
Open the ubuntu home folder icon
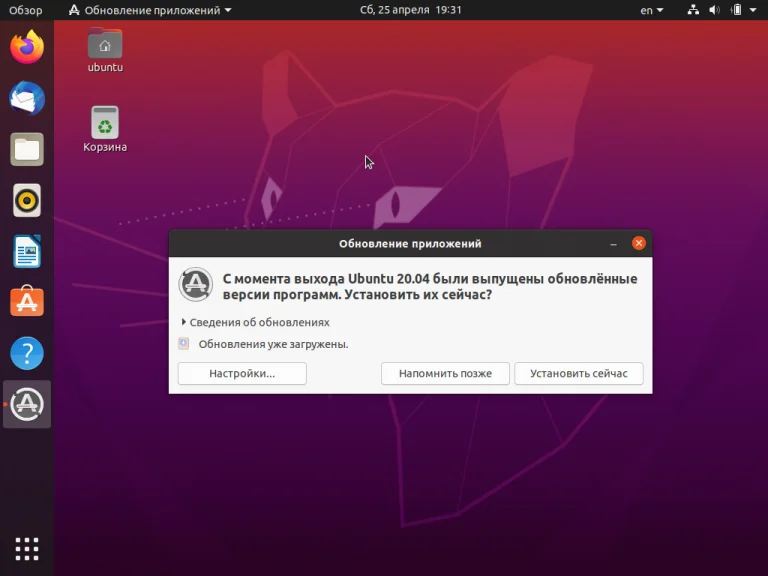click(x=105, y=50)
